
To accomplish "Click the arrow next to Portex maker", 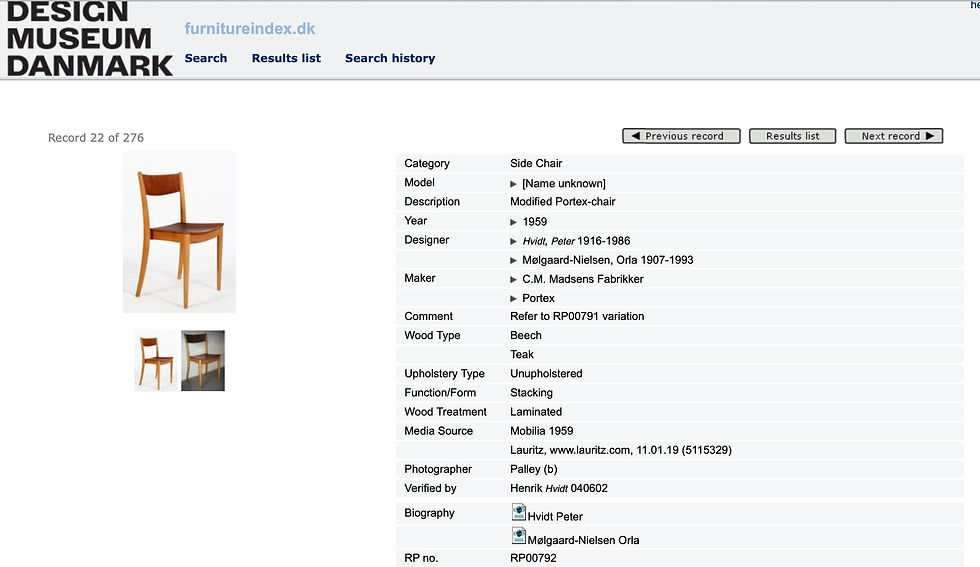I will pos(513,299).
